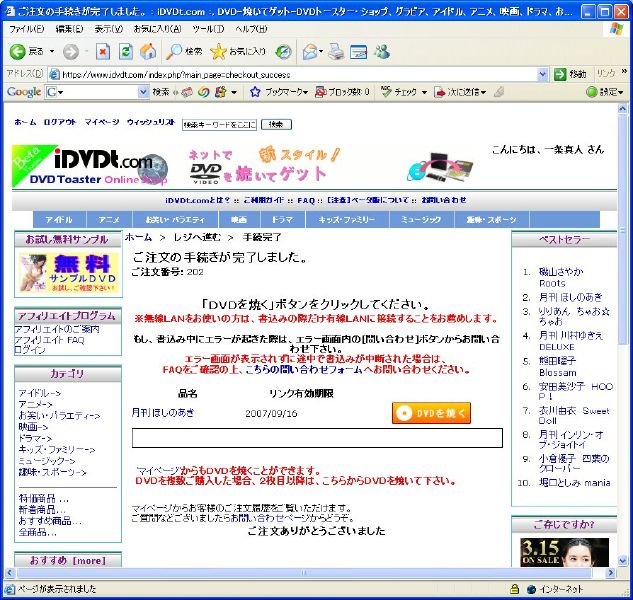The image size is (633, 600).
Task: Open the ウィッシュリスト link
Action: [151, 122]
